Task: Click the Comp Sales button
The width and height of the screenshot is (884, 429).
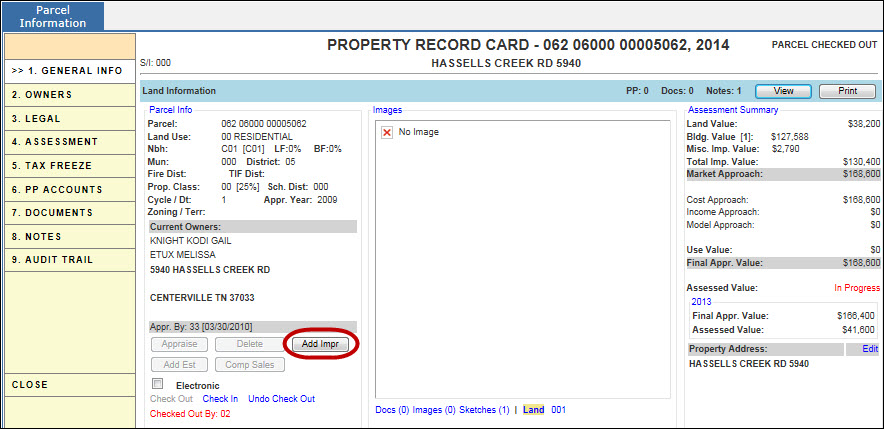Action: click(250, 365)
